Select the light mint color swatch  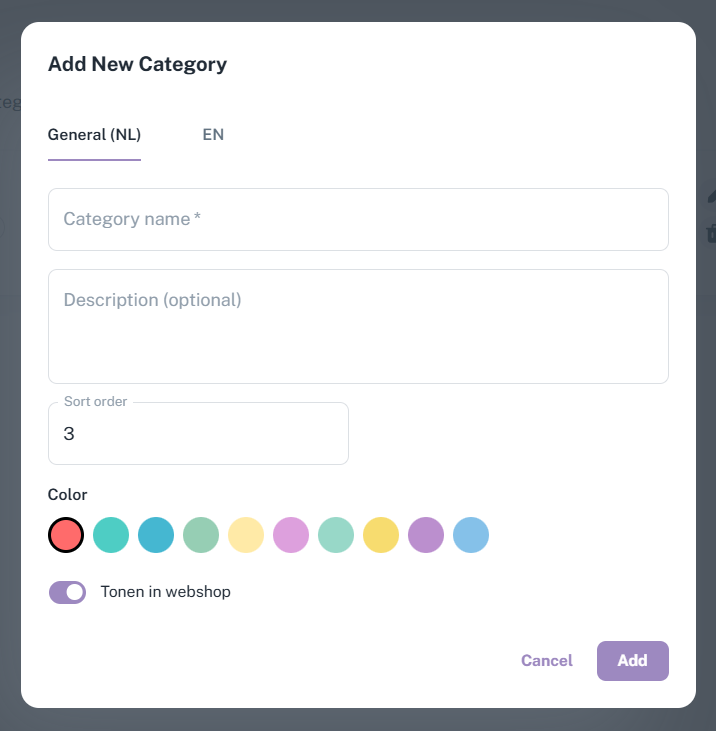pos(336,535)
